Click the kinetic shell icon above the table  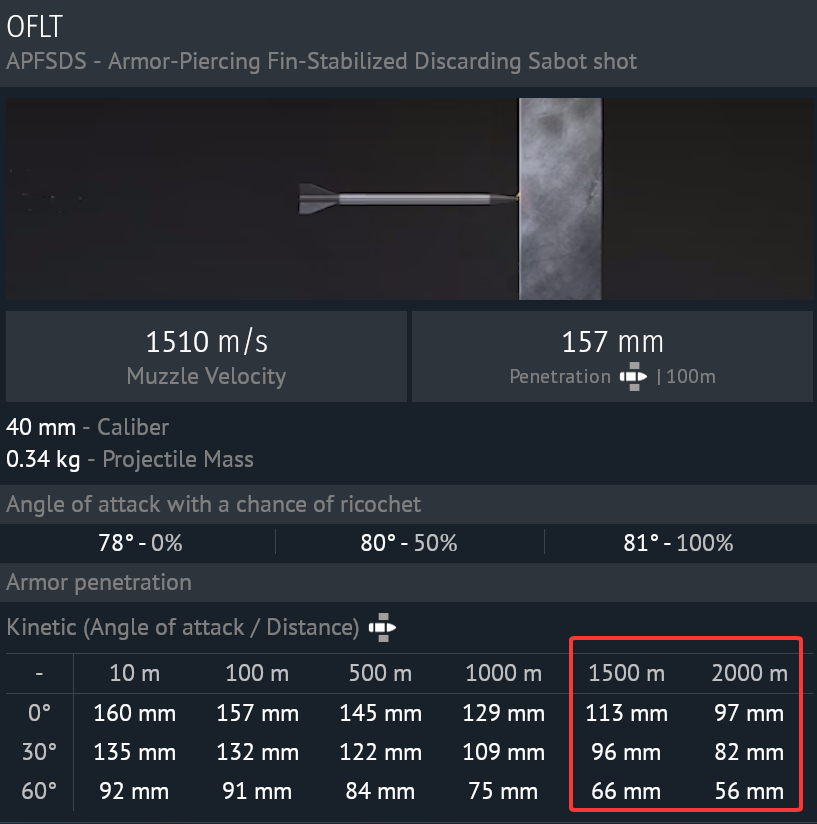tap(381, 627)
